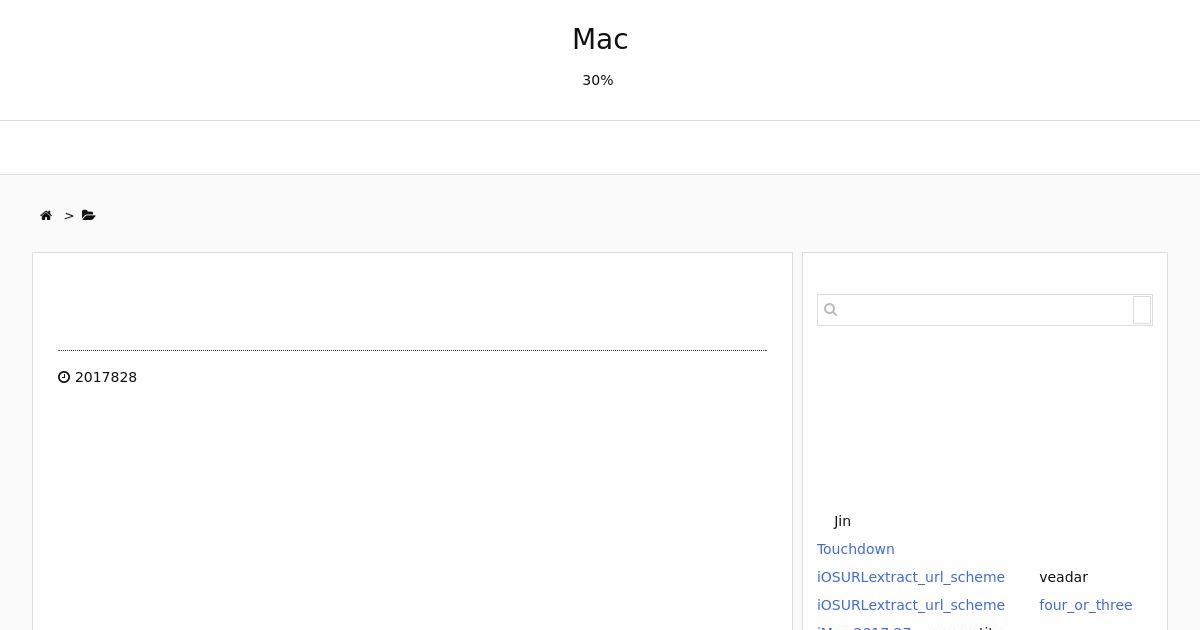Select the post date 2017828
The height and width of the screenshot is (630, 1200).
tap(106, 377)
